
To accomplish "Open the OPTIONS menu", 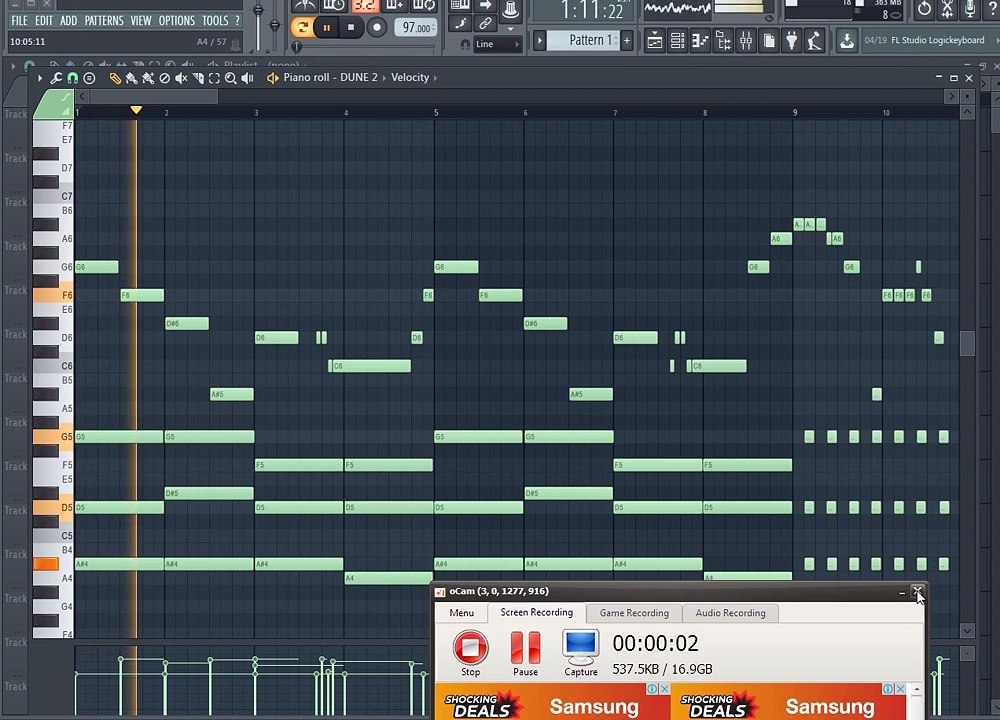I will click(177, 20).
